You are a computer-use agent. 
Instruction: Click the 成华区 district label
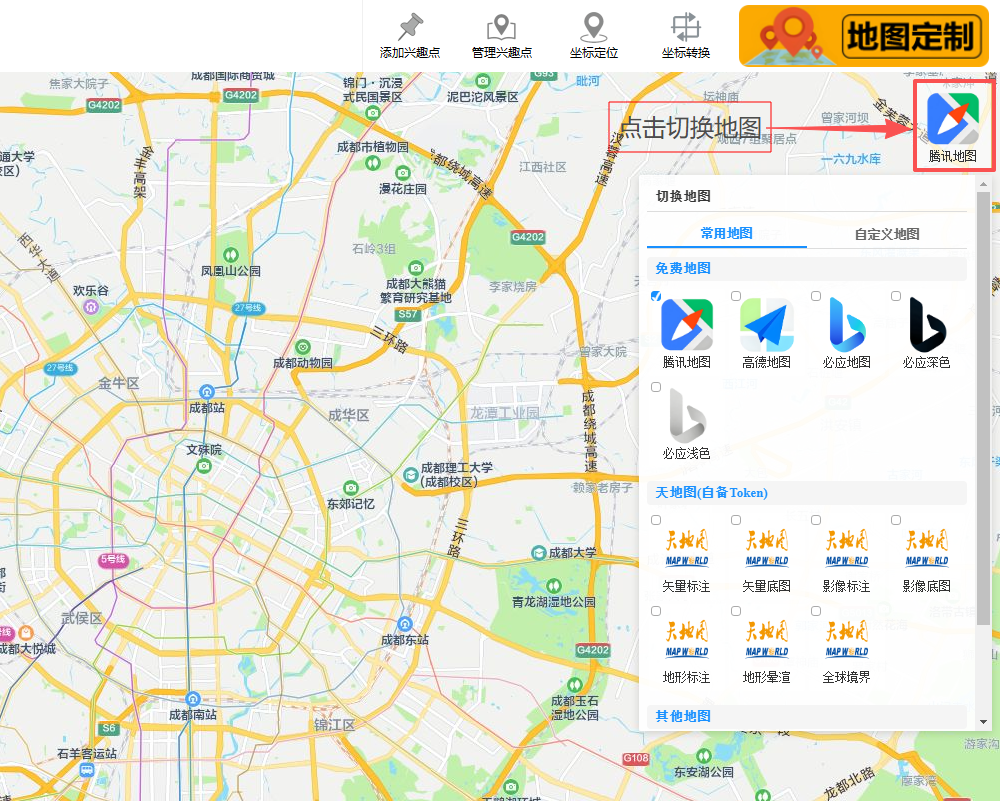click(x=348, y=415)
